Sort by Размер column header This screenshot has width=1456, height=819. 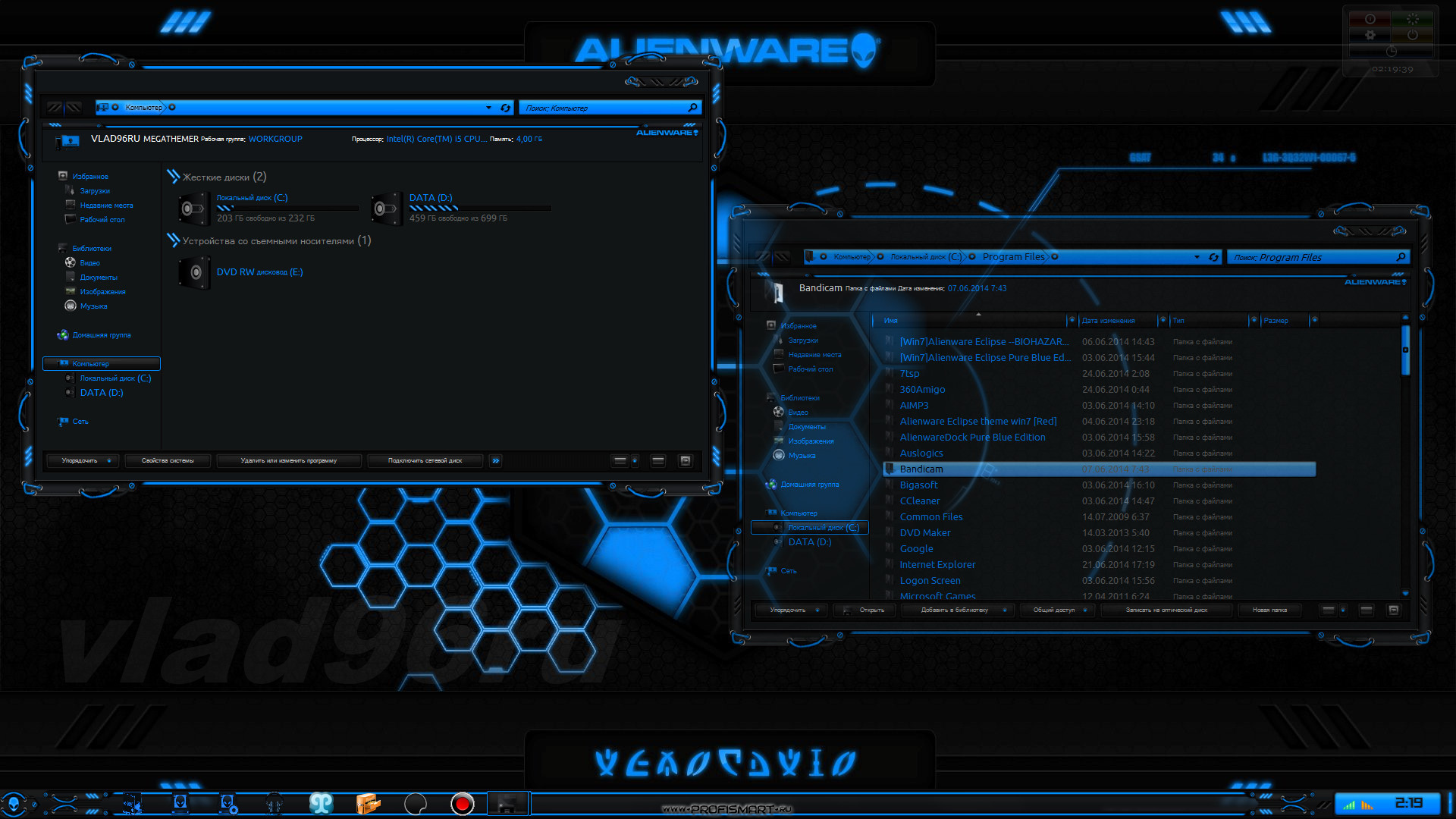1283,321
